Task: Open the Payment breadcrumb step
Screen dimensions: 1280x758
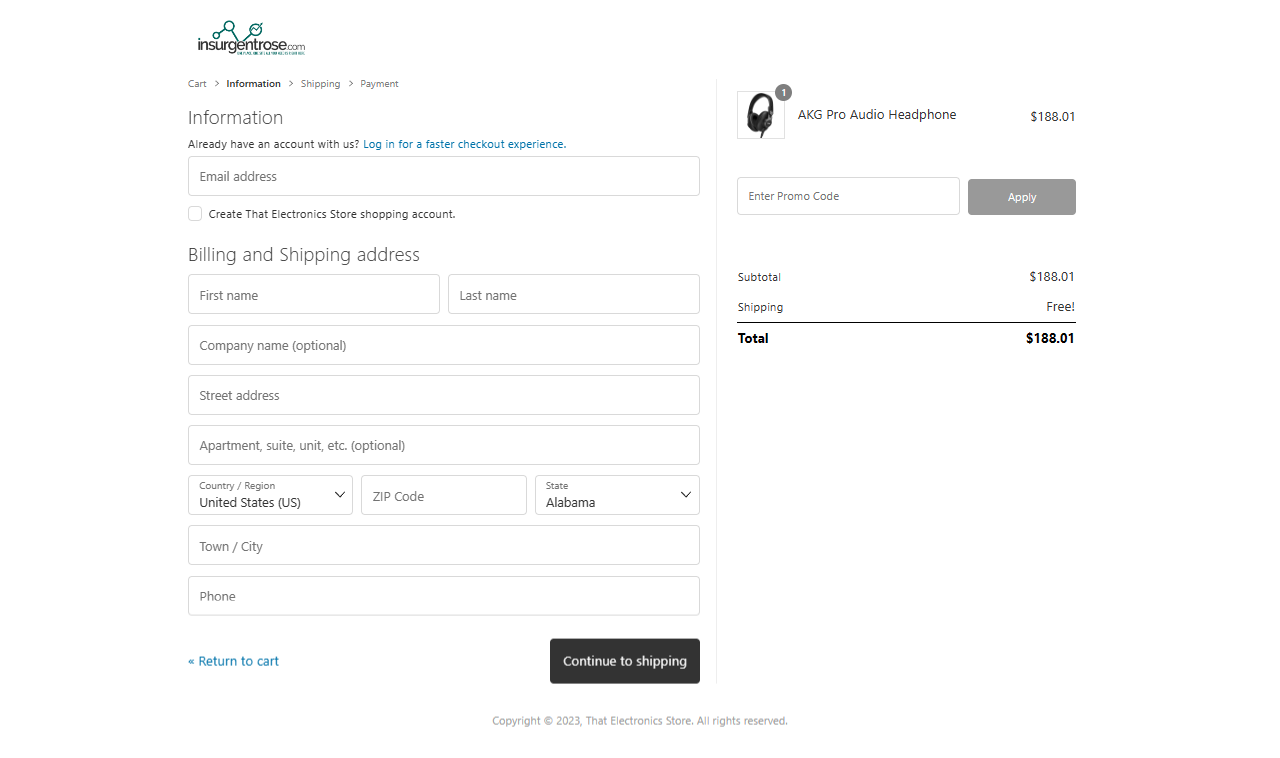Action: (x=379, y=84)
